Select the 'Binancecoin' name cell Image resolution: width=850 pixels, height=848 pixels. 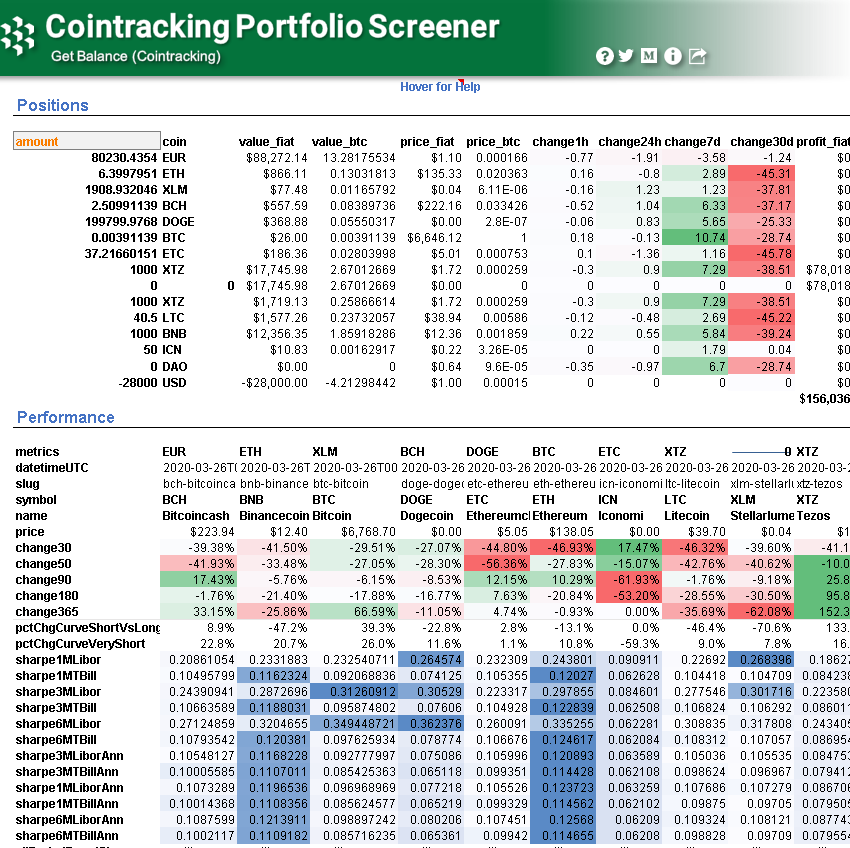[274, 516]
